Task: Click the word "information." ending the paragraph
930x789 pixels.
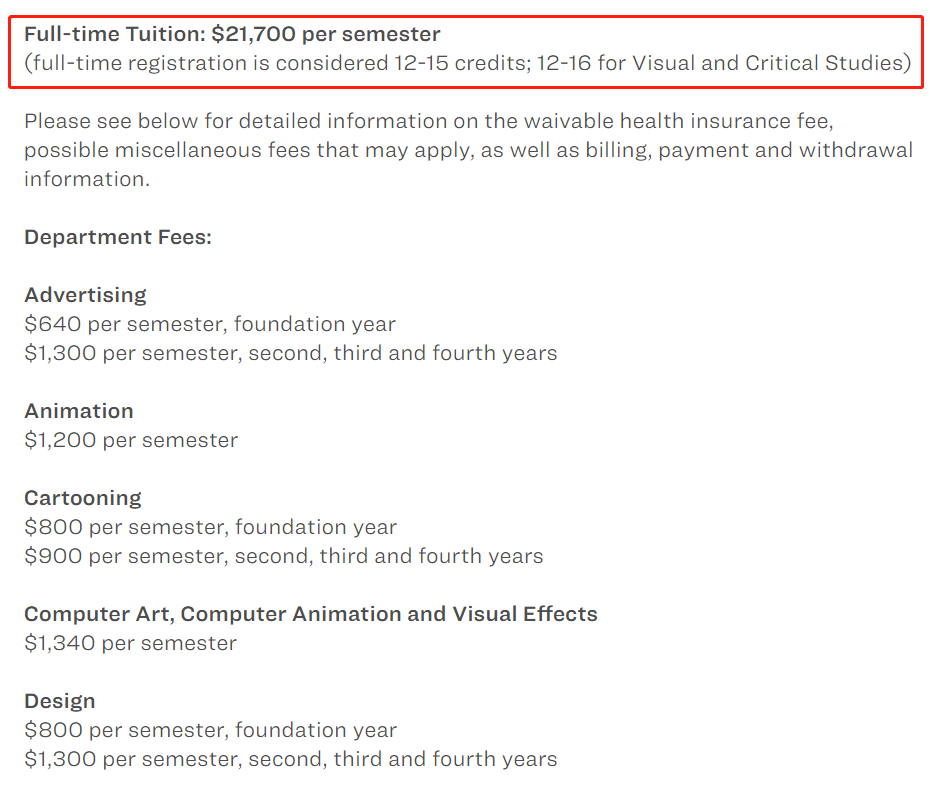Action: point(86,179)
